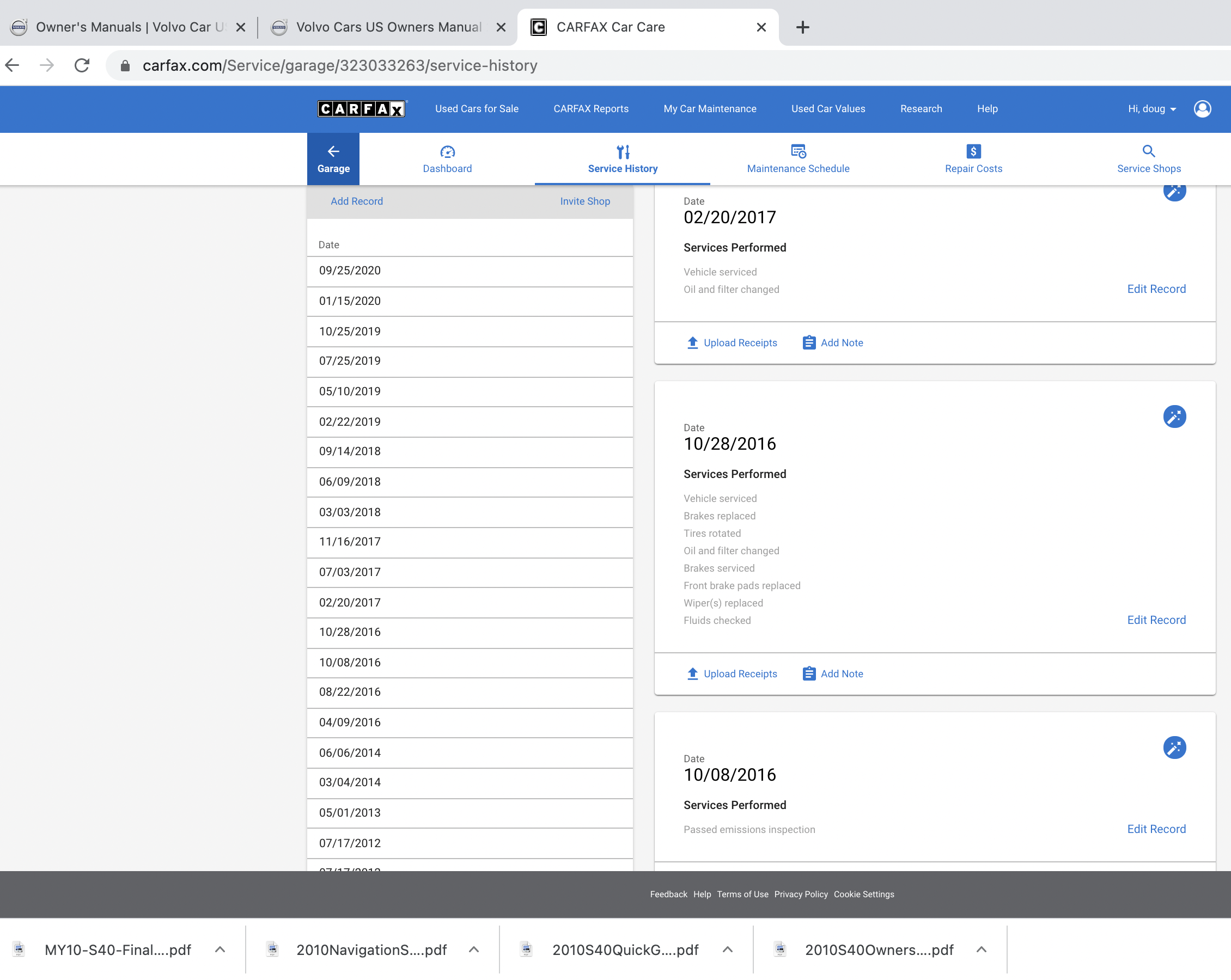Click the Service History wrench icon

point(623,151)
